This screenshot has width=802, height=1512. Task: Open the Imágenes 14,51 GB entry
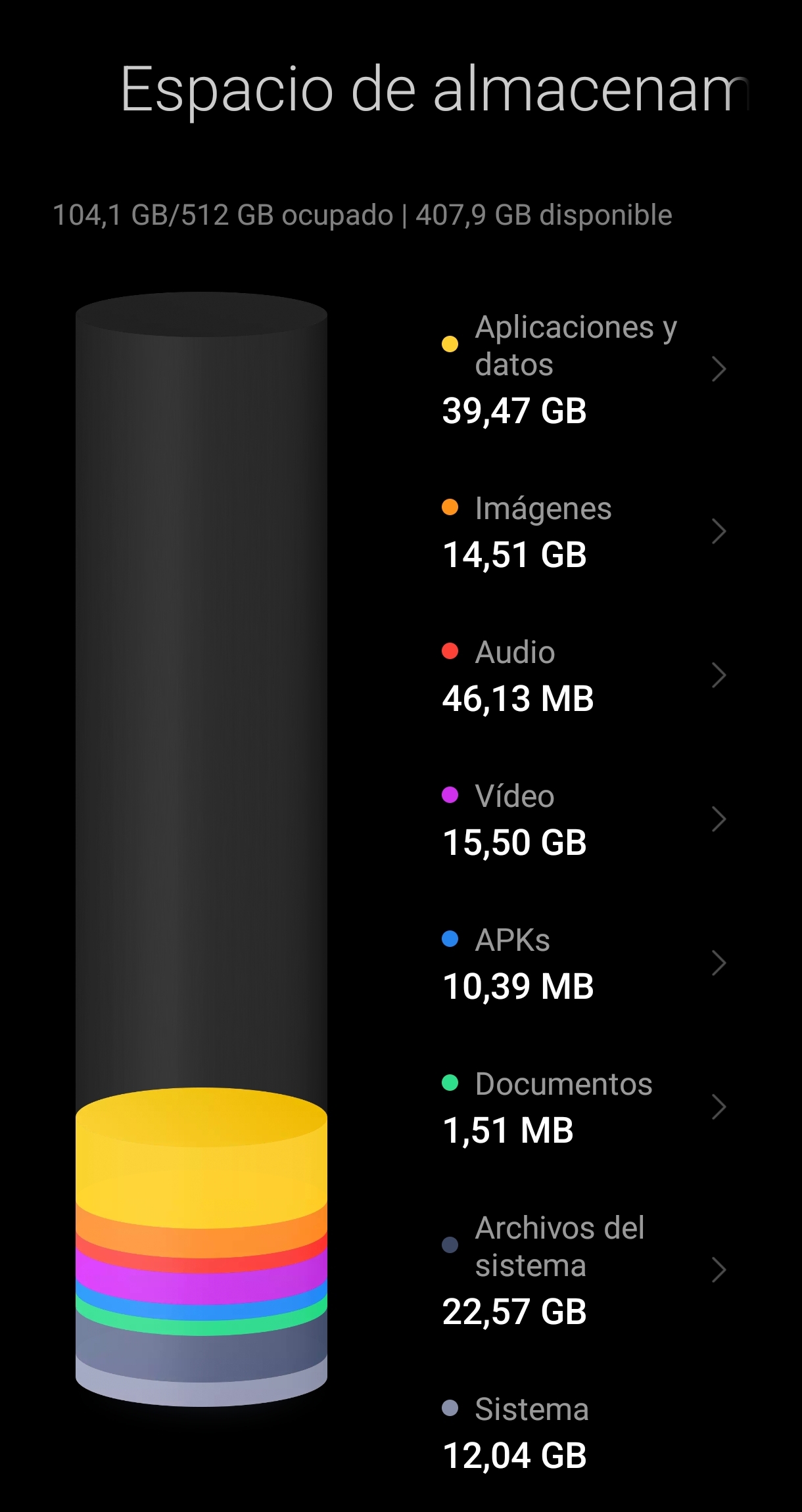pos(584,531)
